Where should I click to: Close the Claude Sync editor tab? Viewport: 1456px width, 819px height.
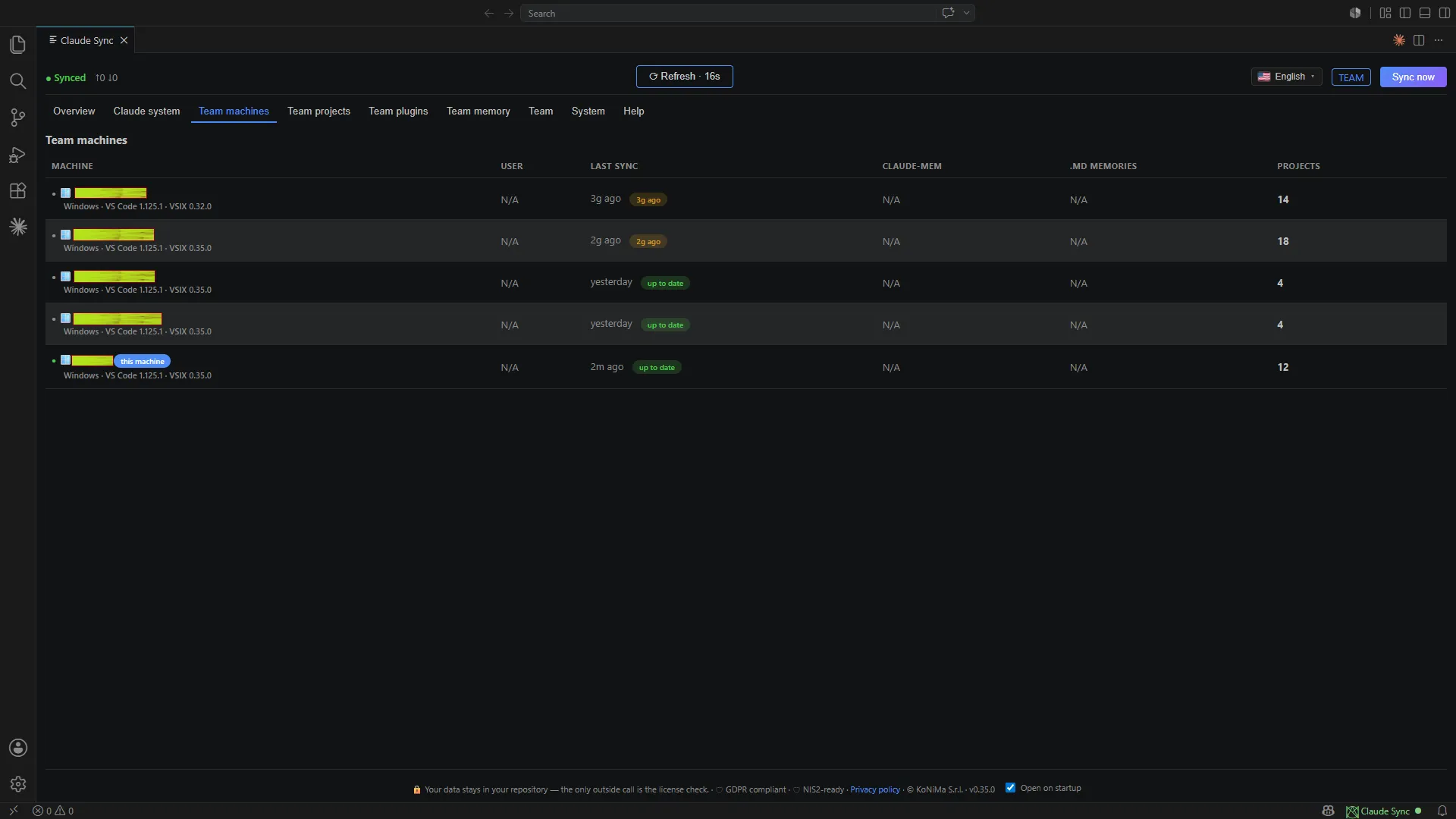point(124,40)
